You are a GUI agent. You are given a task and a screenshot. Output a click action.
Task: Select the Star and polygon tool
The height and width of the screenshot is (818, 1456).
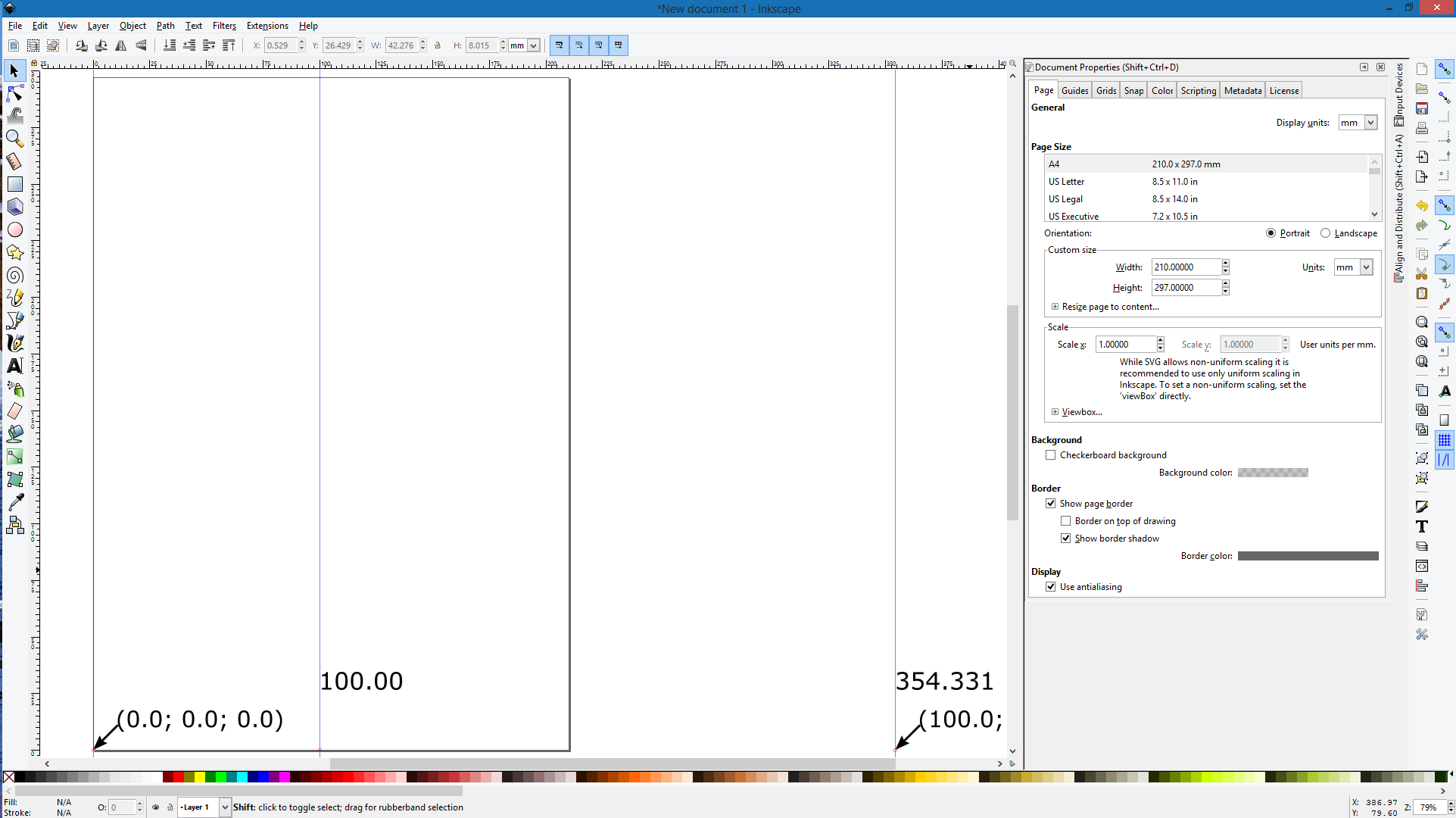(14, 252)
